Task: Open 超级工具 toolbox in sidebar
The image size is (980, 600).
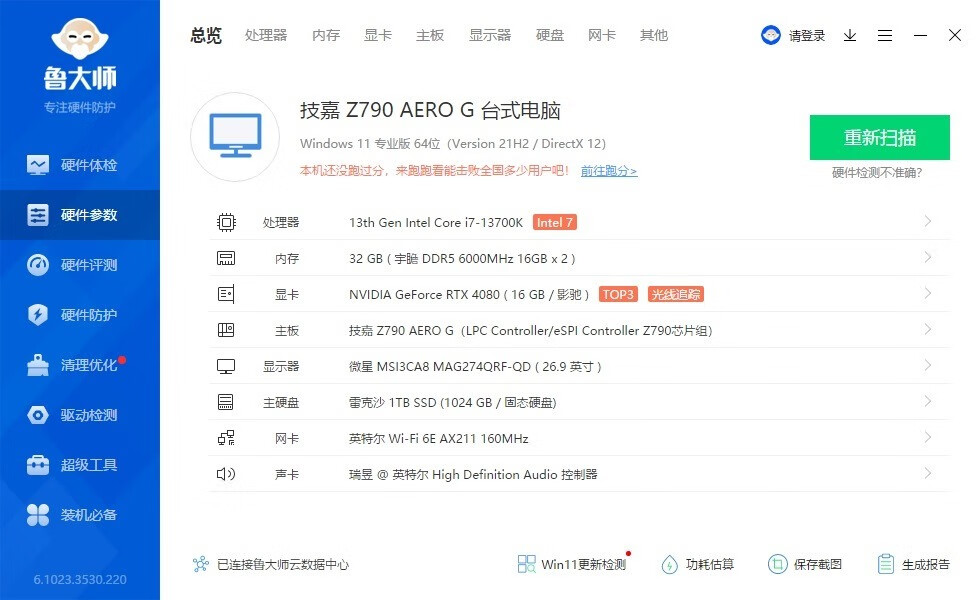Action: [80, 465]
